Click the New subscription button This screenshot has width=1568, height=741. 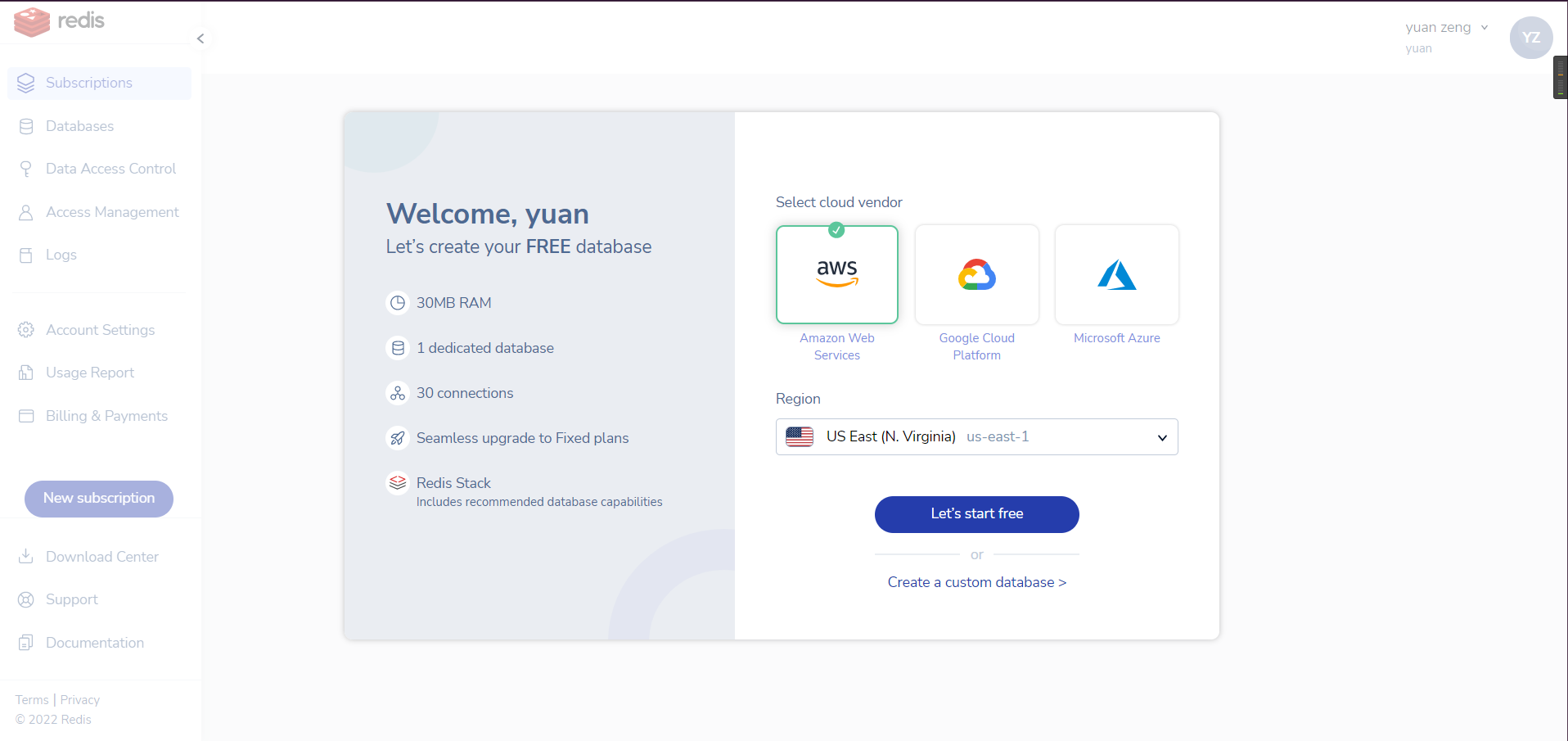pos(99,499)
